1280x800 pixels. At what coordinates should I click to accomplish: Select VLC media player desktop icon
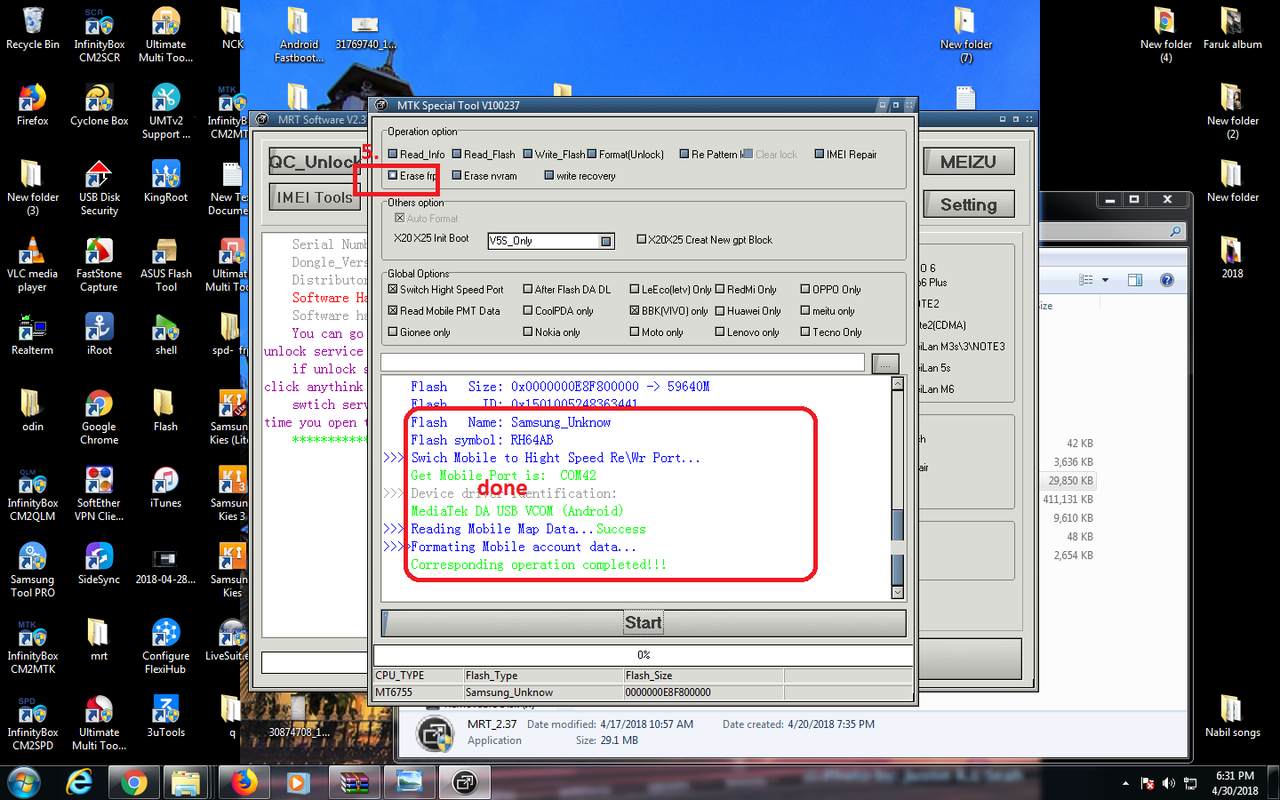click(32, 264)
